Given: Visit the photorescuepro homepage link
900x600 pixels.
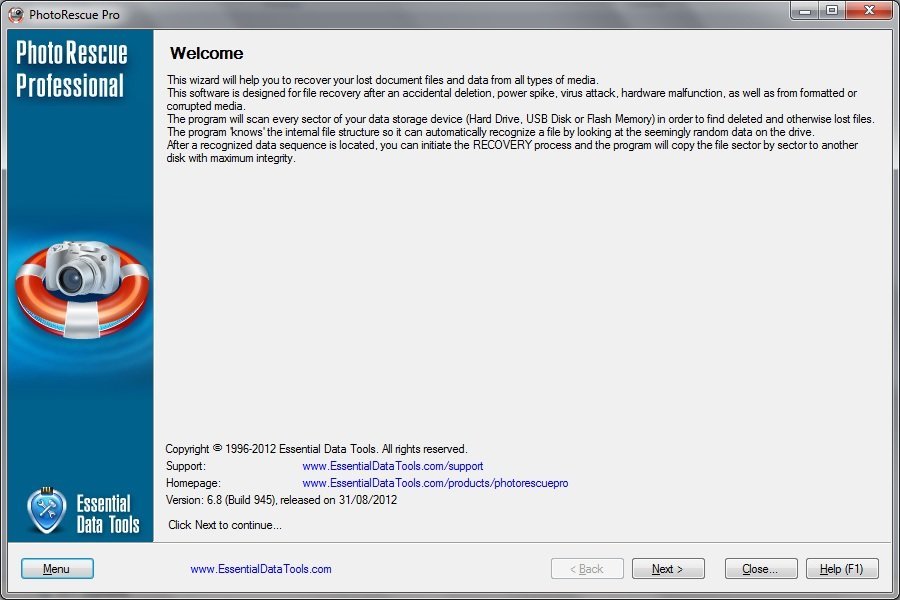Looking at the screenshot, I should tap(434, 483).
